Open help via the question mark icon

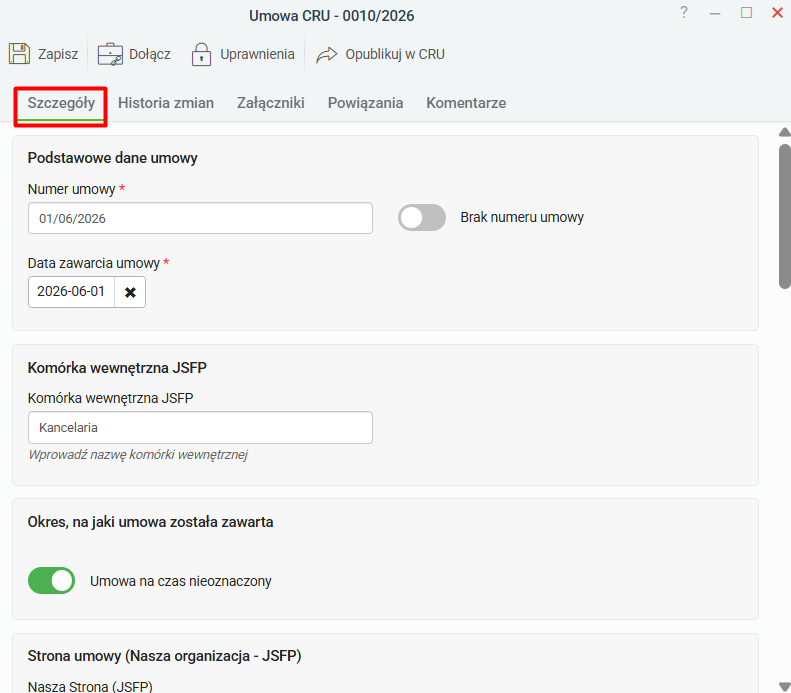(684, 12)
